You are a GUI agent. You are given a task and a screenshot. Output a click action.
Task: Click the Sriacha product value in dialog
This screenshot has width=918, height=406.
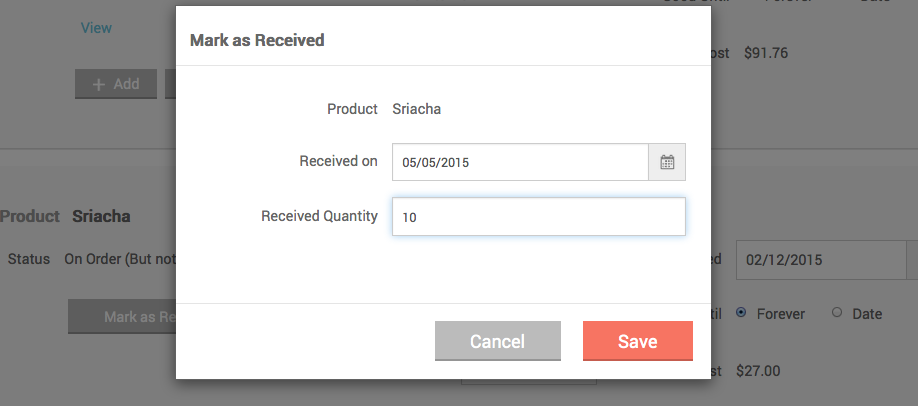(x=416, y=109)
